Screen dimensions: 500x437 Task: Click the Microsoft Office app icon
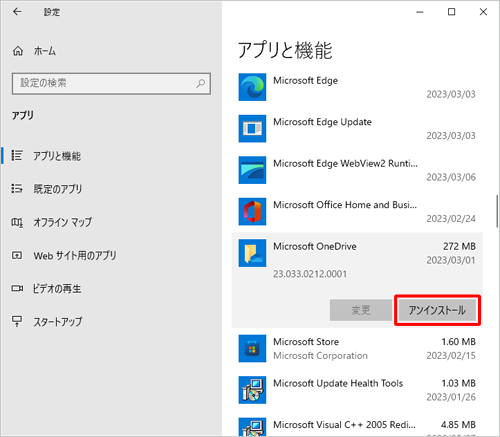point(252,211)
